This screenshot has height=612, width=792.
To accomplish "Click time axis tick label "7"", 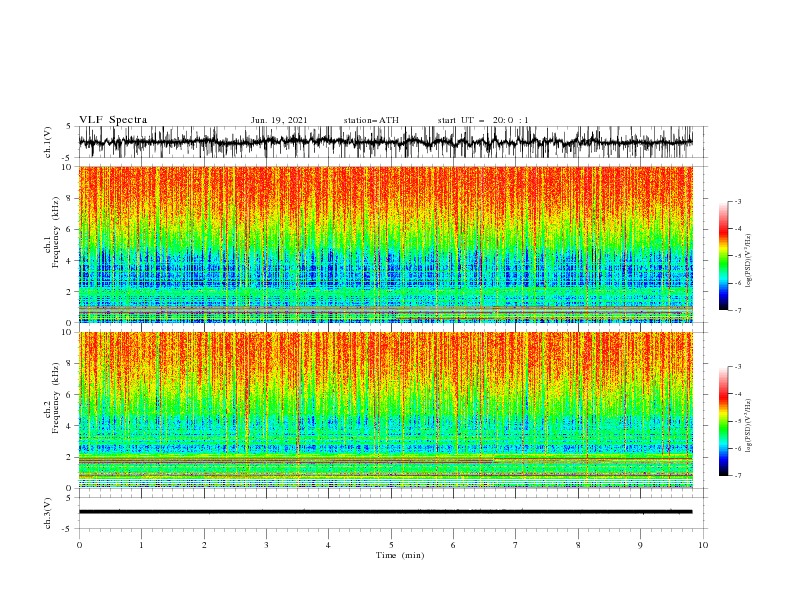I will pos(516,545).
